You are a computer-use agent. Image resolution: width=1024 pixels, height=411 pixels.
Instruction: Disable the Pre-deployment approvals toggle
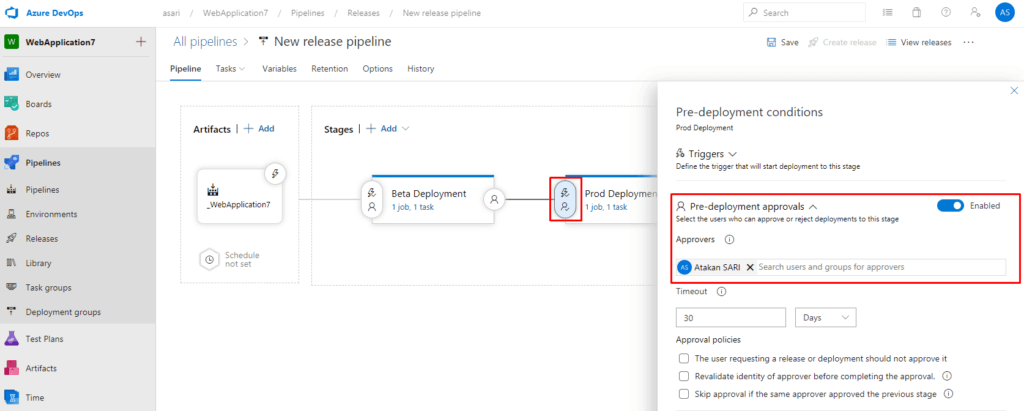(x=950, y=205)
